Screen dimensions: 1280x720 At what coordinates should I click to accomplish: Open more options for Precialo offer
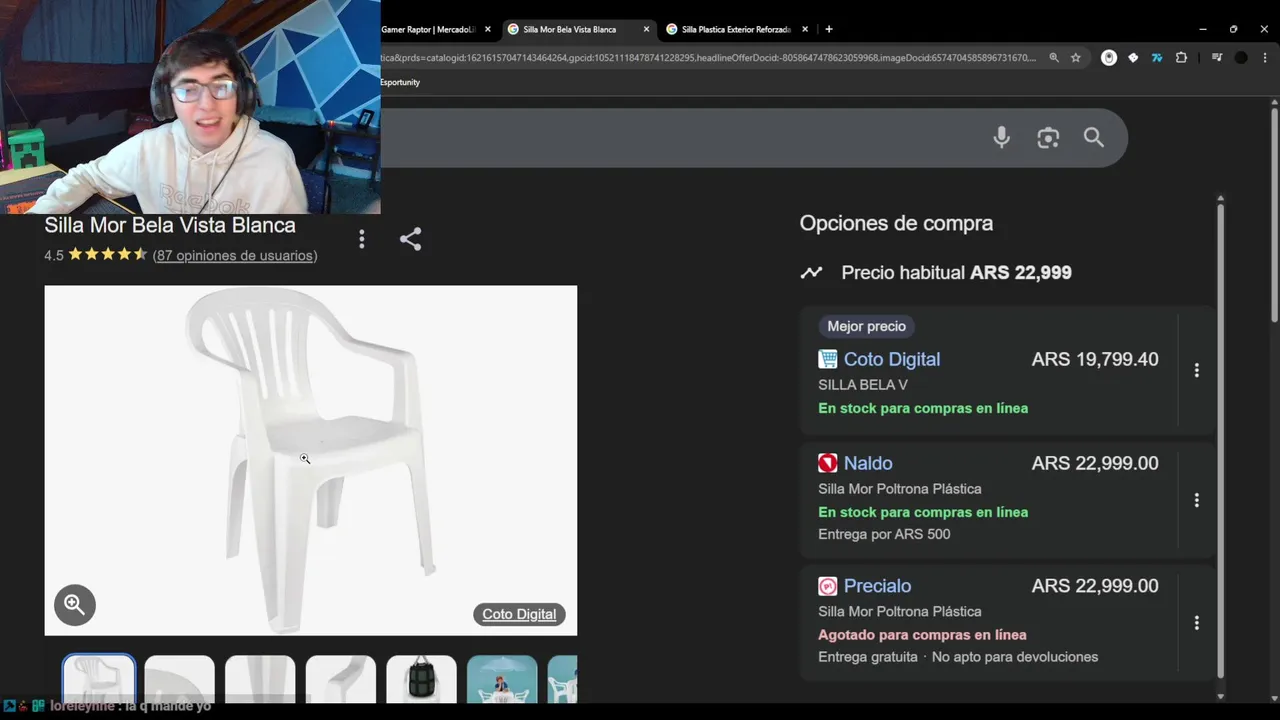1197,623
